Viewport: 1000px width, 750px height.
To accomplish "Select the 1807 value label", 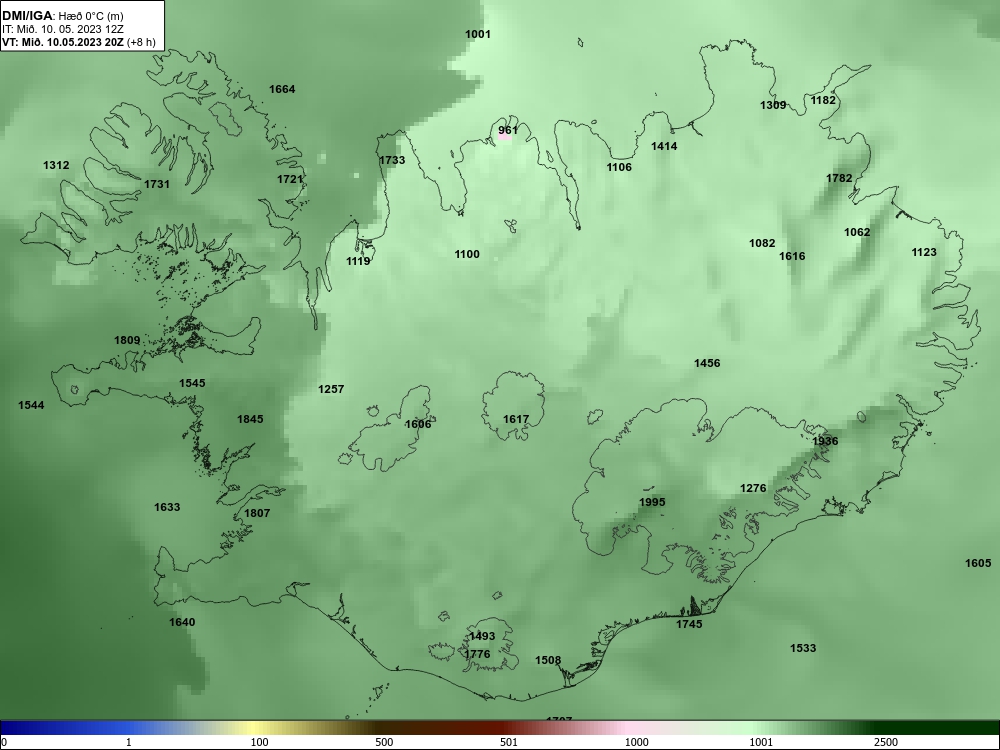I will point(257,513).
